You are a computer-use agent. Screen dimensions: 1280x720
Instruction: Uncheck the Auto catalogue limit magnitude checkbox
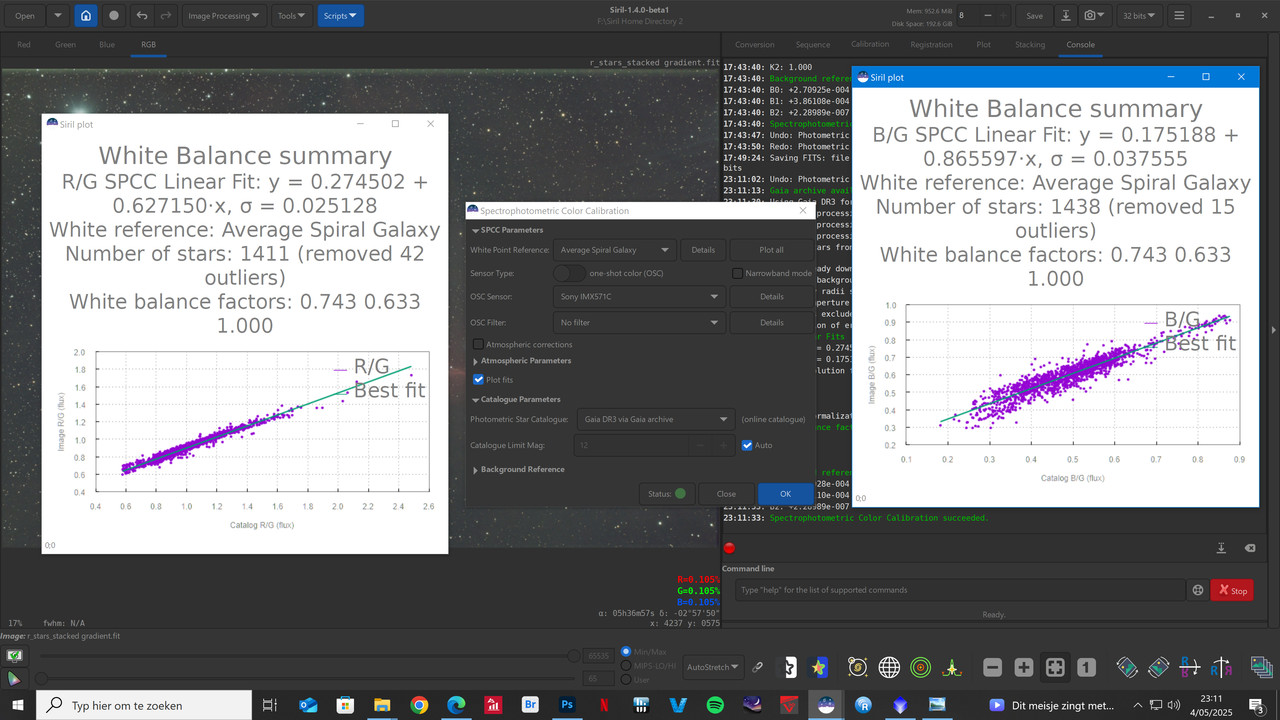pyautogui.click(x=747, y=445)
